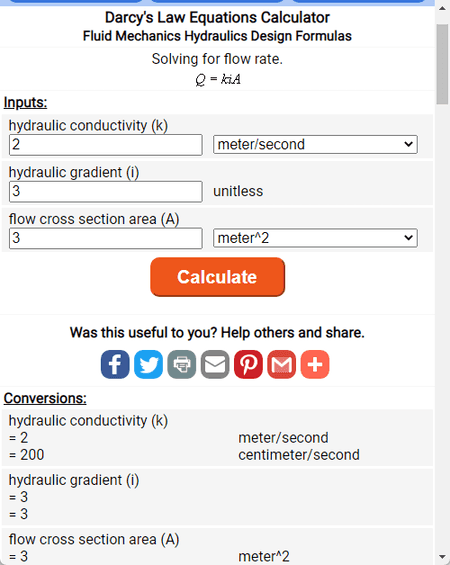Open more sharing options plus icon

tap(315, 364)
